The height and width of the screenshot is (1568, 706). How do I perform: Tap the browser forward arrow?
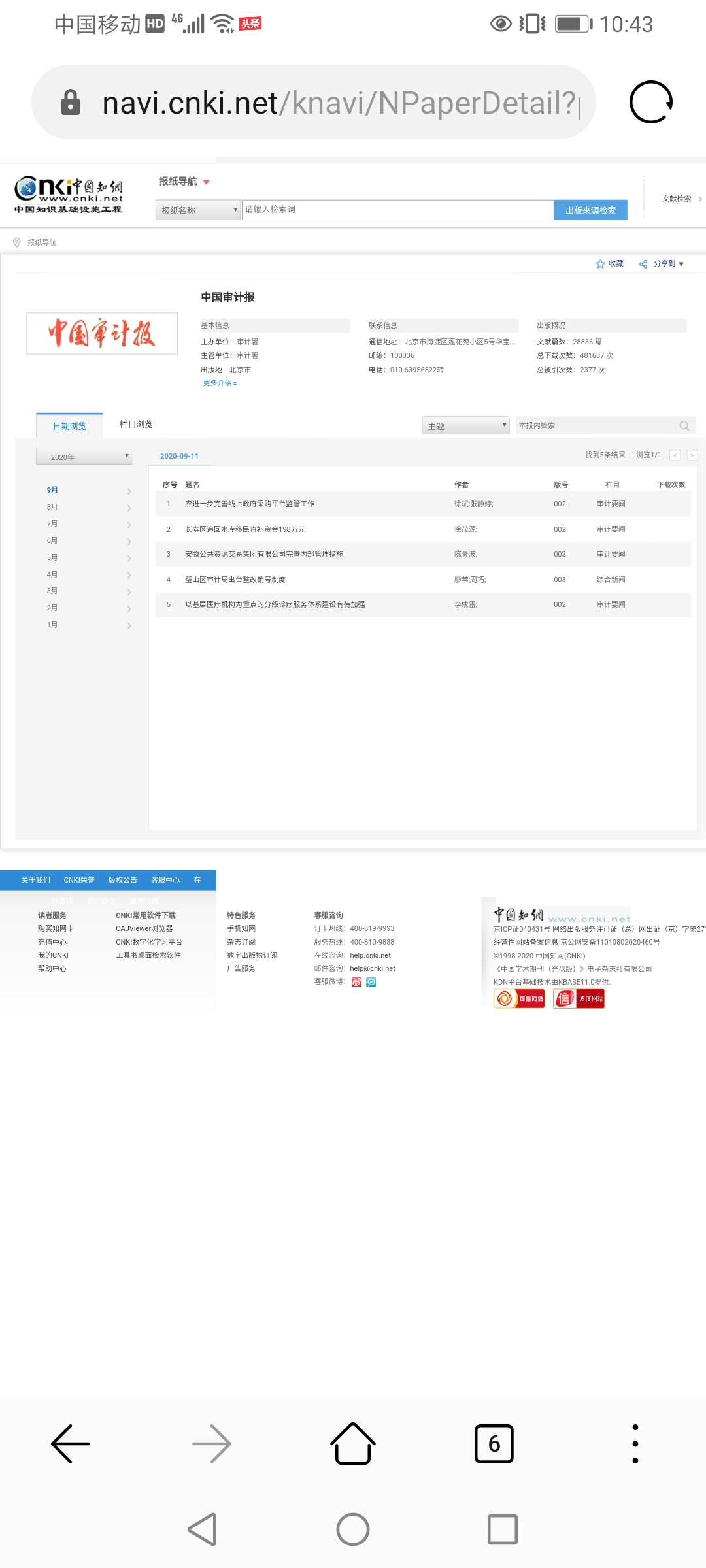point(212,1443)
